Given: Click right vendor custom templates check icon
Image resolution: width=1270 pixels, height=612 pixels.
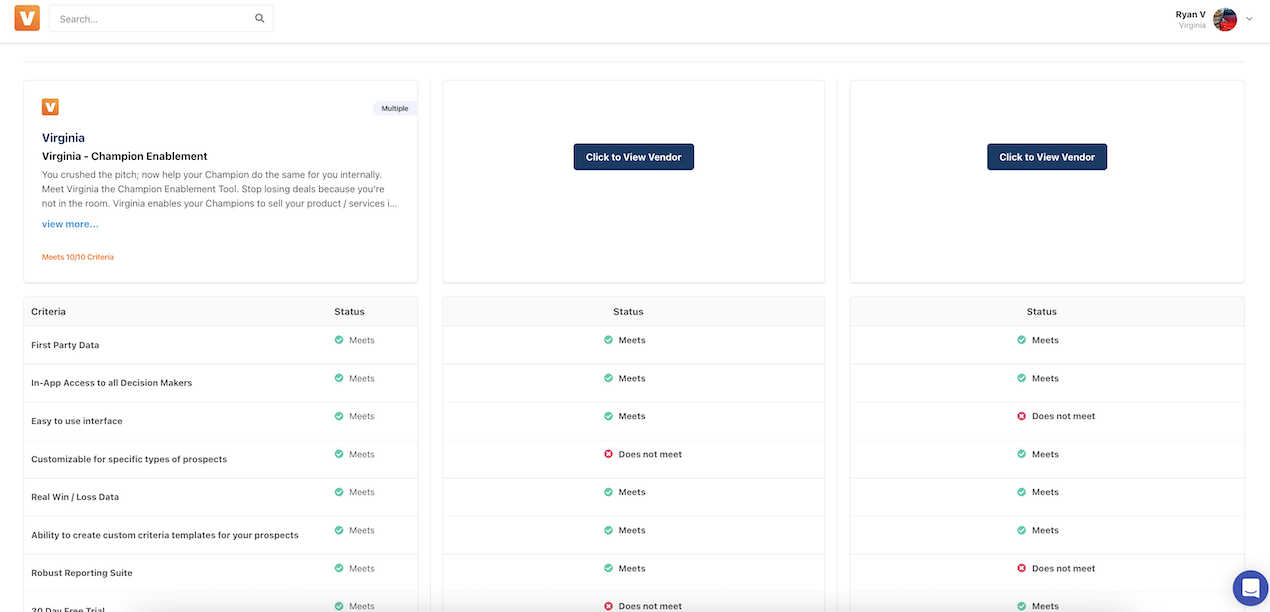Looking at the screenshot, I should point(1021,530).
